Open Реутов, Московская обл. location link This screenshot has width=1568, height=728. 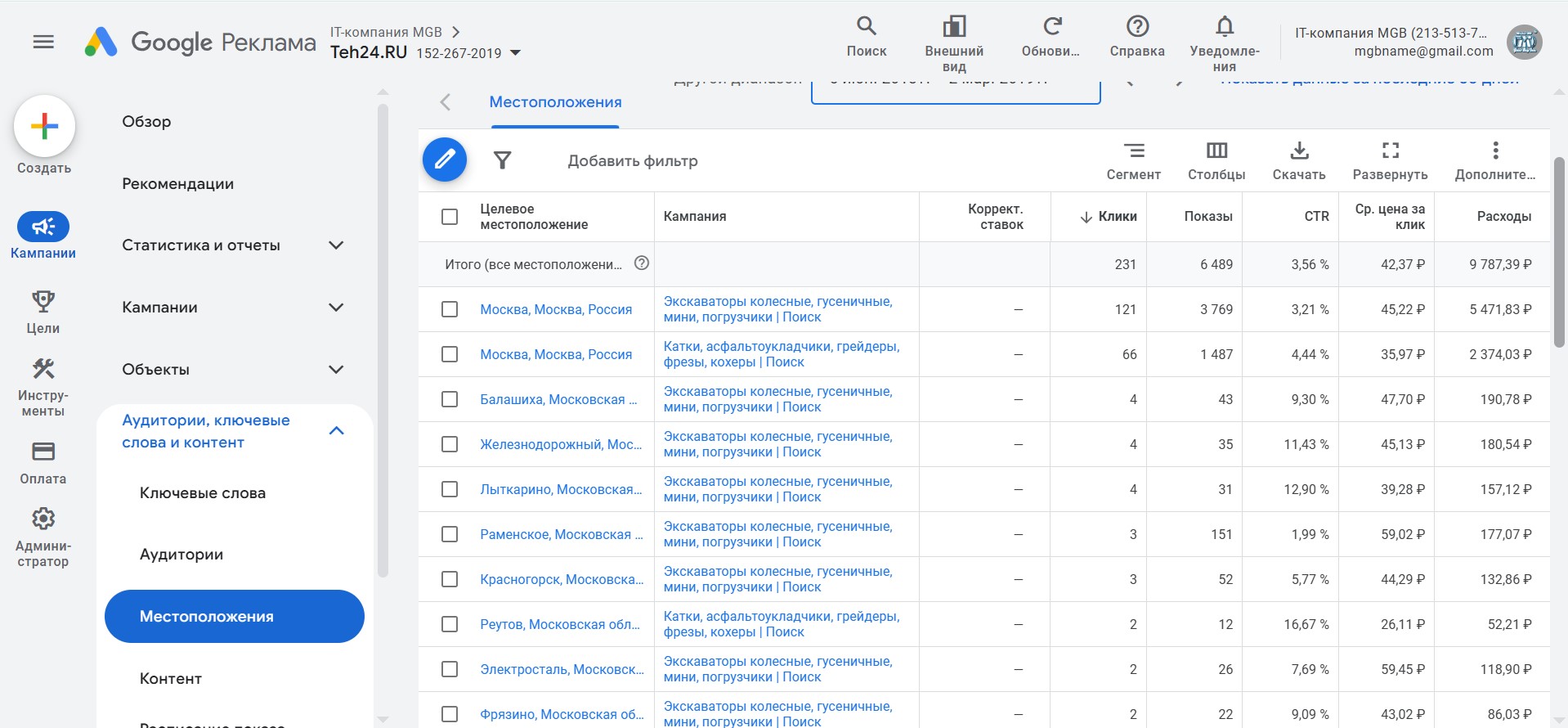tap(560, 624)
